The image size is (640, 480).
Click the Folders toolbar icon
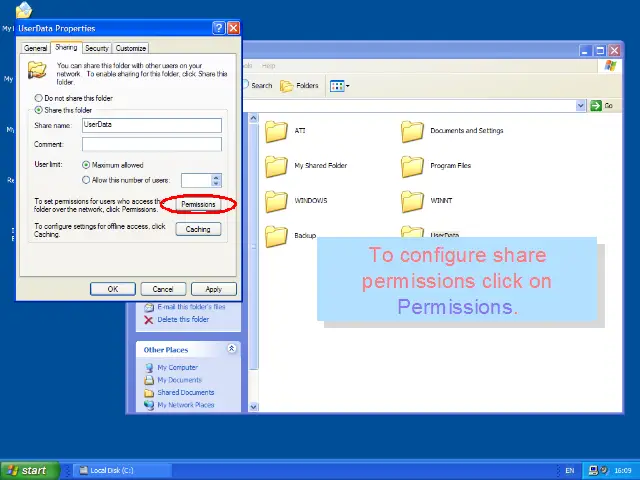(x=287, y=86)
